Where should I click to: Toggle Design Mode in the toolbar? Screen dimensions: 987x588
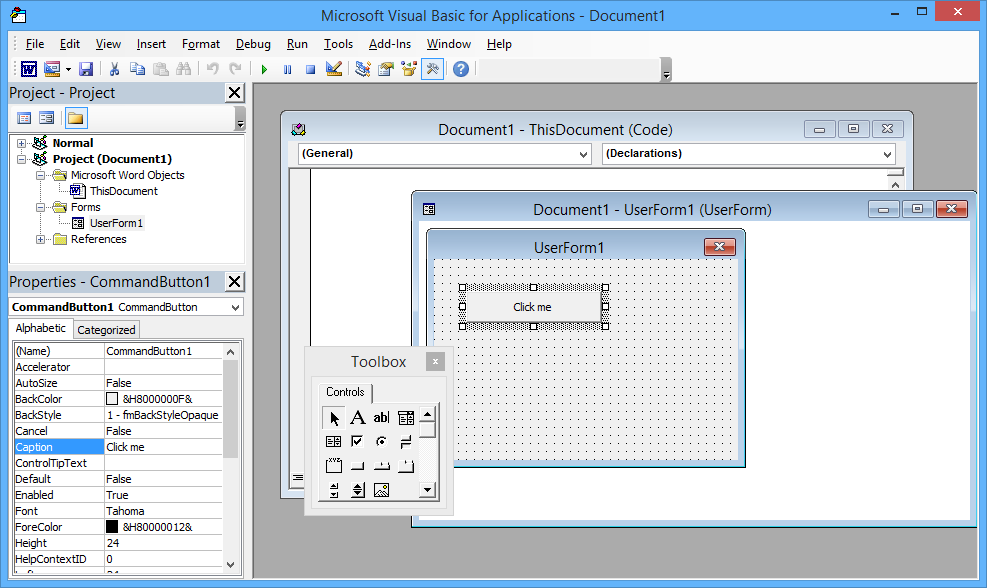(334, 69)
